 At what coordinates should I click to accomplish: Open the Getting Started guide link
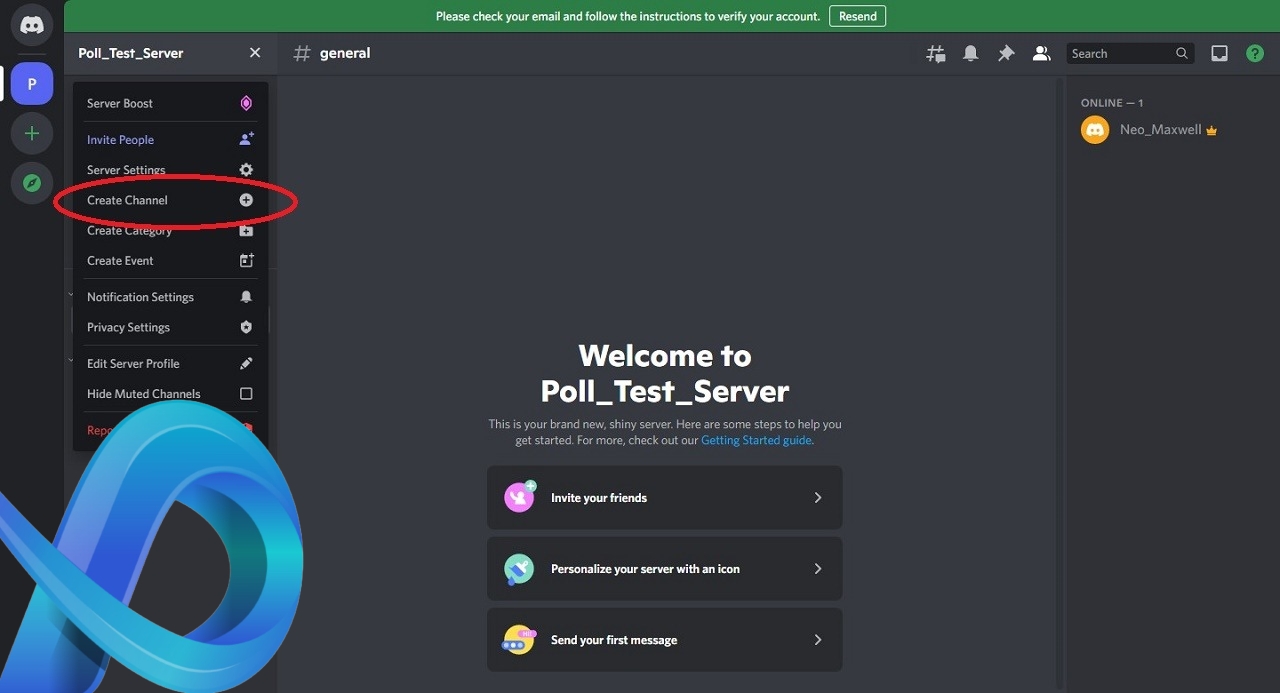[x=756, y=440]
